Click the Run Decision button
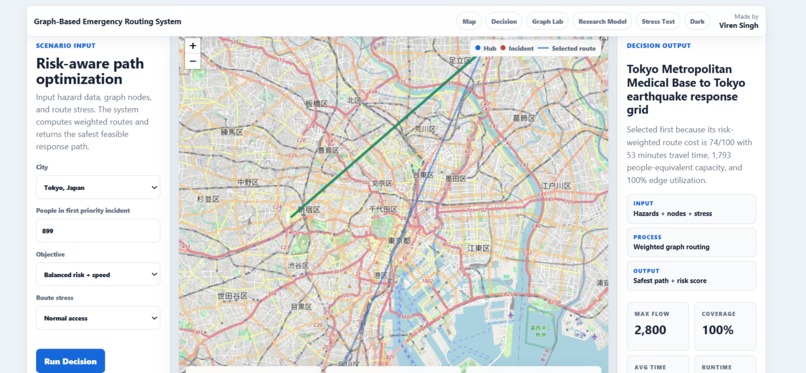806x373 pixels. [70, 361]
